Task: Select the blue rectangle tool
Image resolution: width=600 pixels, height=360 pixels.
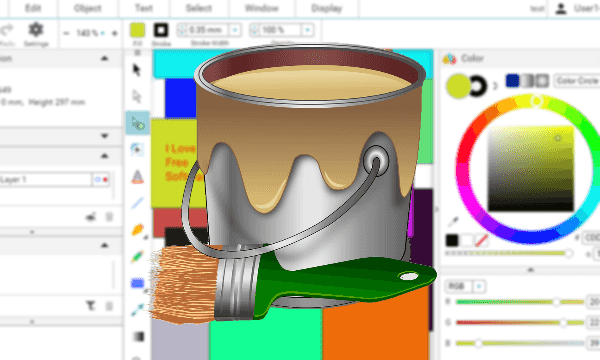Action: [137, 283]
